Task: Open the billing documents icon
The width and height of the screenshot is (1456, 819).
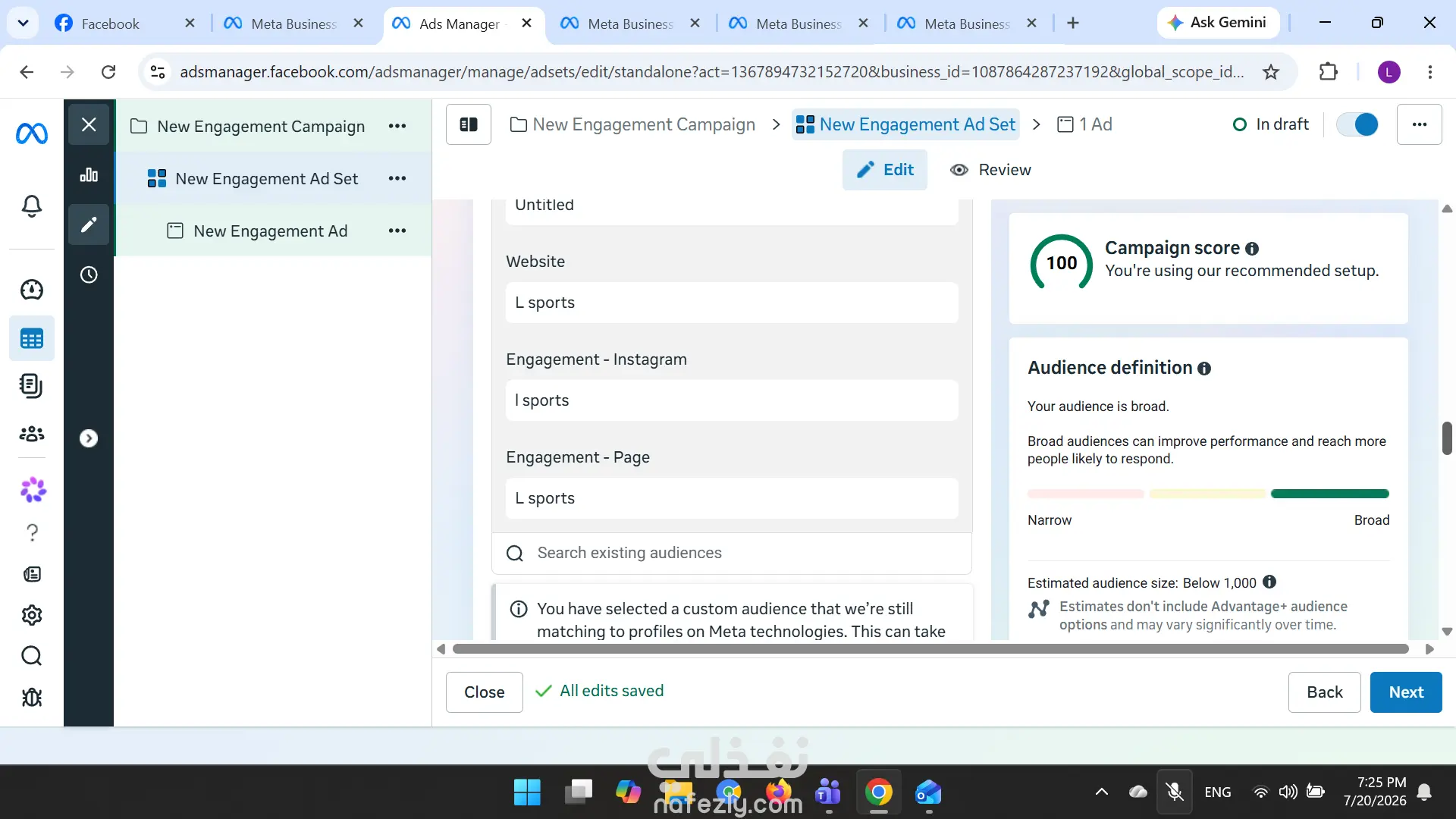Action: (x=32, y=386)
